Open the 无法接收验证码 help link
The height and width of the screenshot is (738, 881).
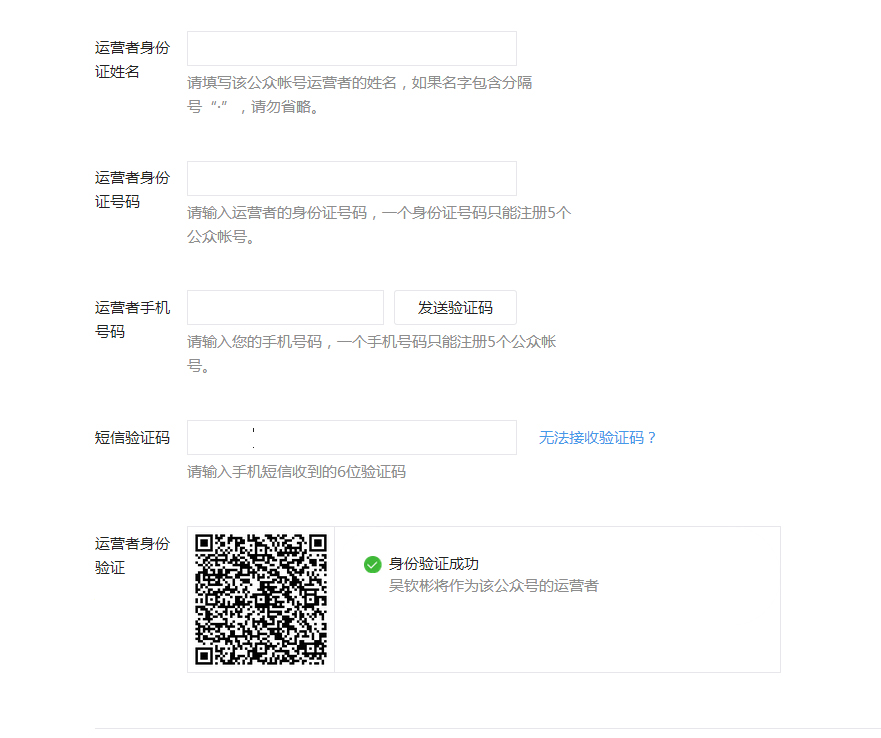coord(597,437)
